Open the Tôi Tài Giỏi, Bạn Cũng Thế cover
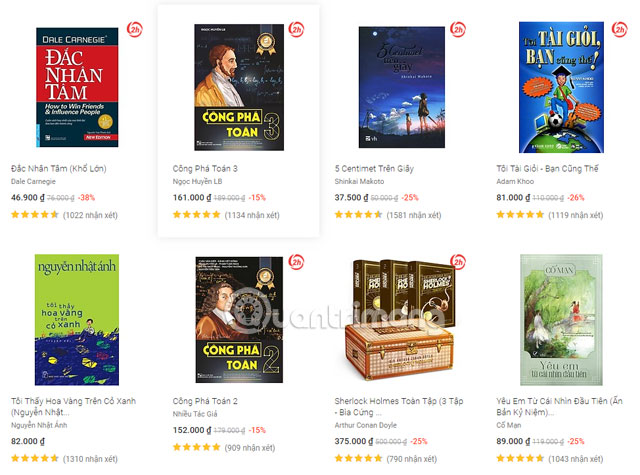 tap(561, 87)
